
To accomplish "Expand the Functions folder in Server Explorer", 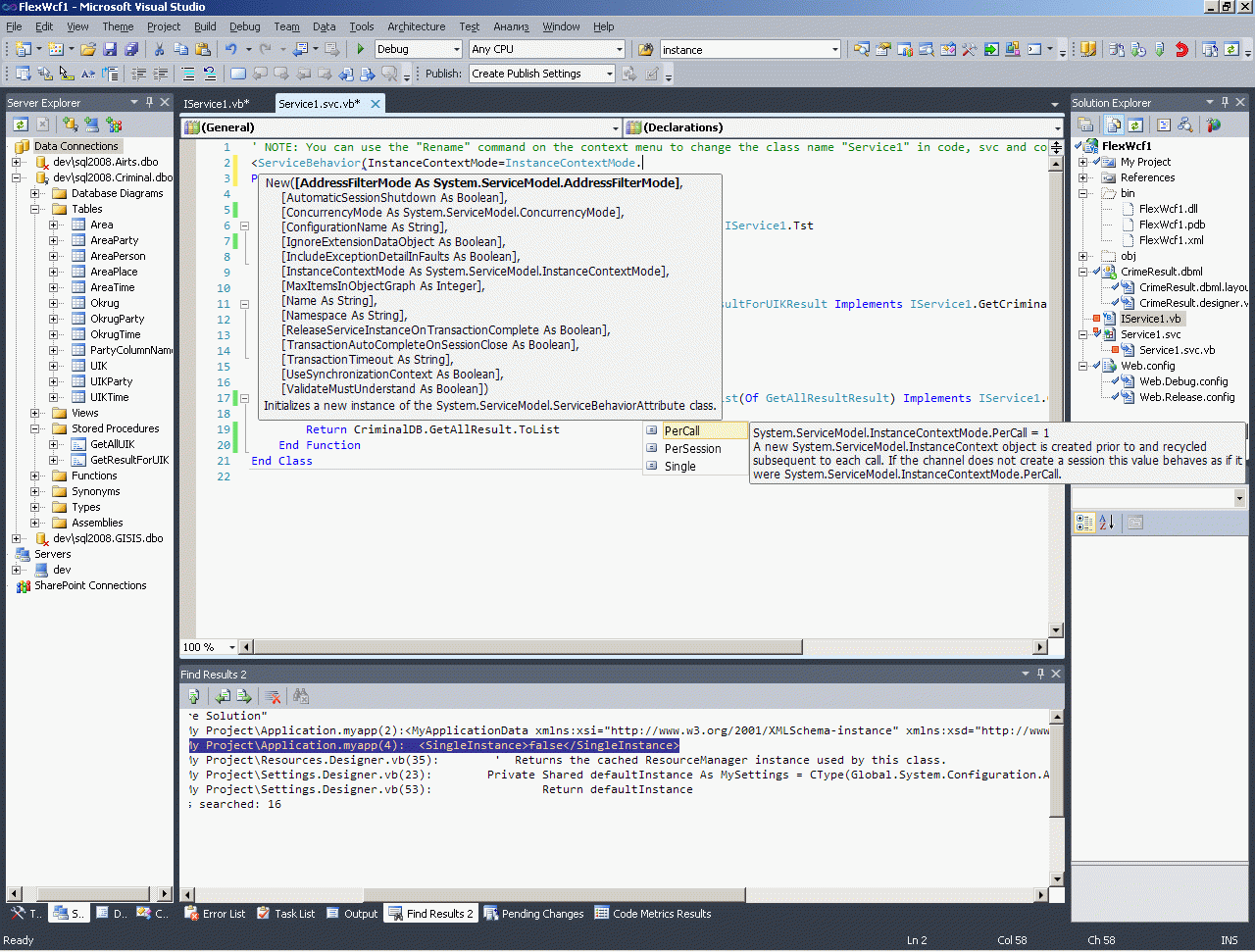I will click(35, 476).
